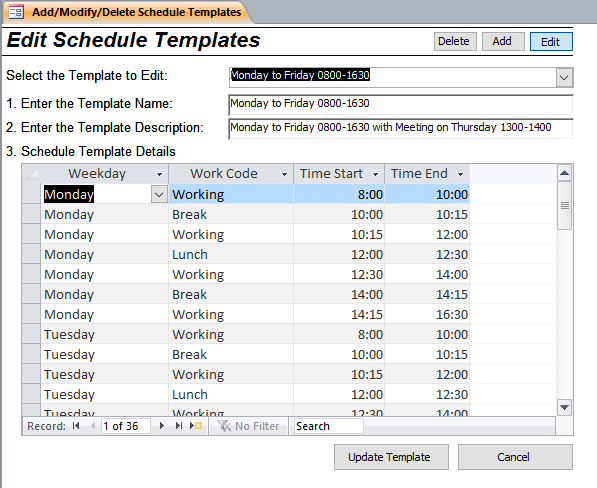Click Lunch cell in Monday row
Viewport: 597px width, 488px height.
click(x=231, y=255)
